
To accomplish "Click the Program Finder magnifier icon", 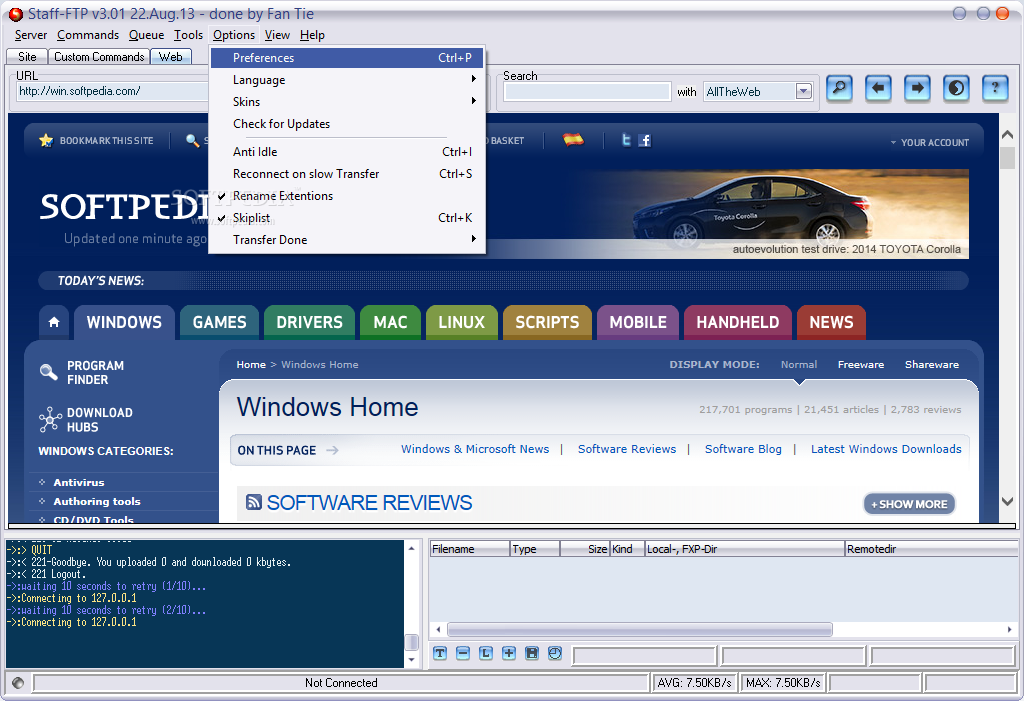I will click(x=48, y=372).
